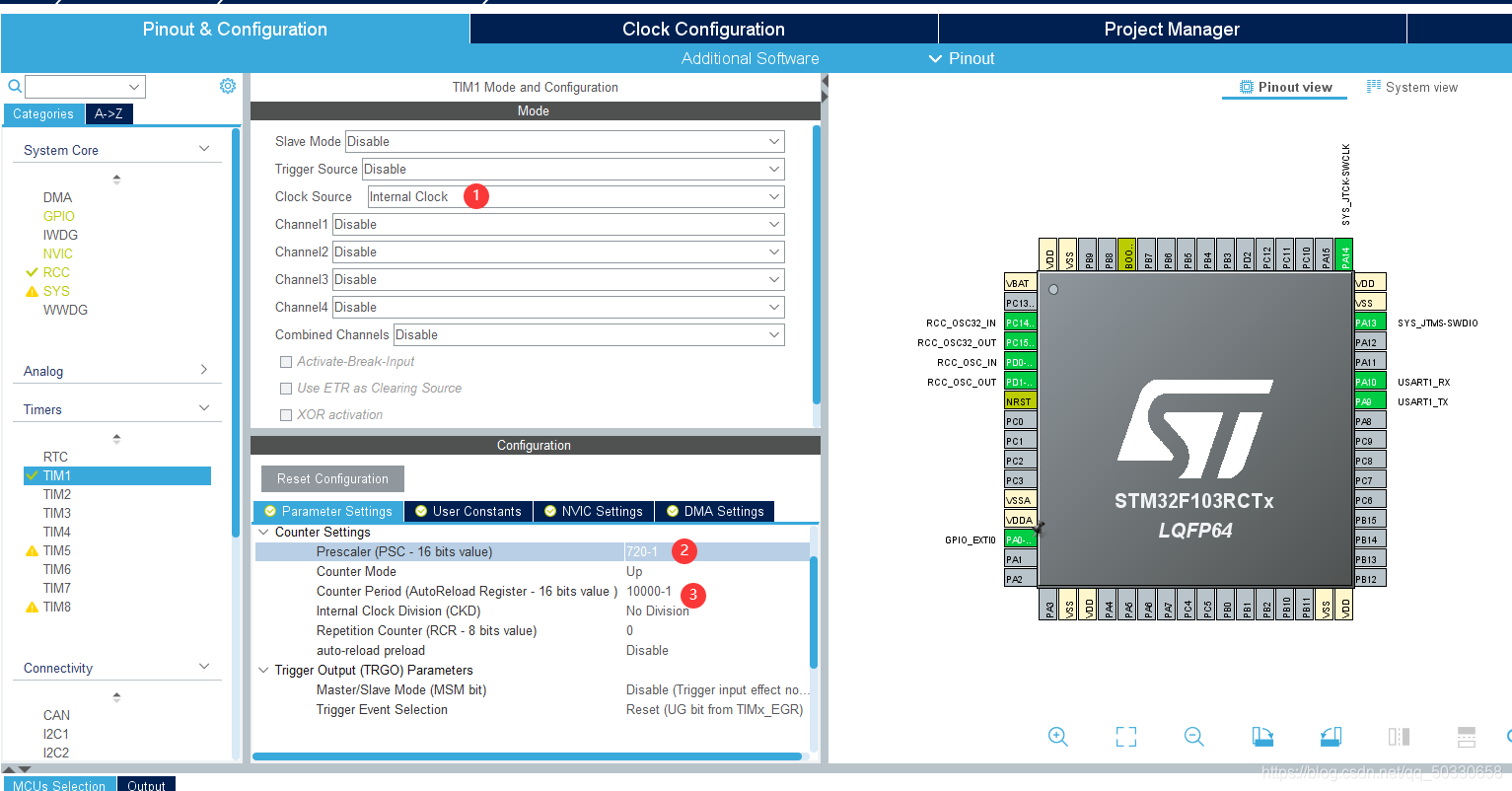Screen dimensions: 1512x791
Task: Click the zoom in magnifier icon
Action: [1057, 736]
